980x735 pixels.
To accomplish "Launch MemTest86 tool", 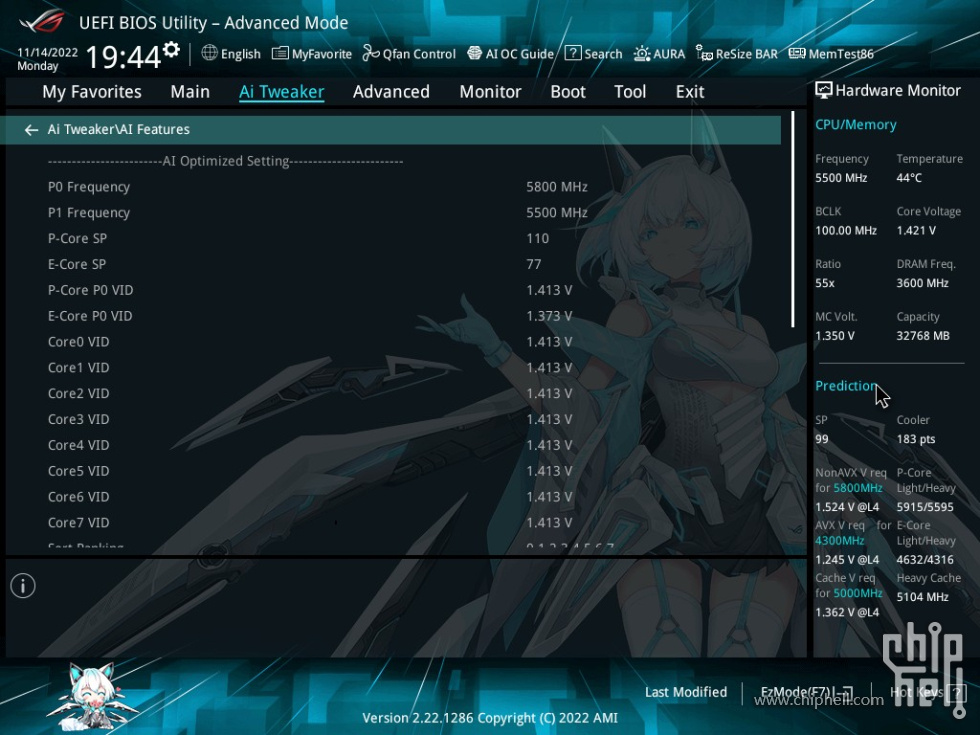I will point(831,54).
